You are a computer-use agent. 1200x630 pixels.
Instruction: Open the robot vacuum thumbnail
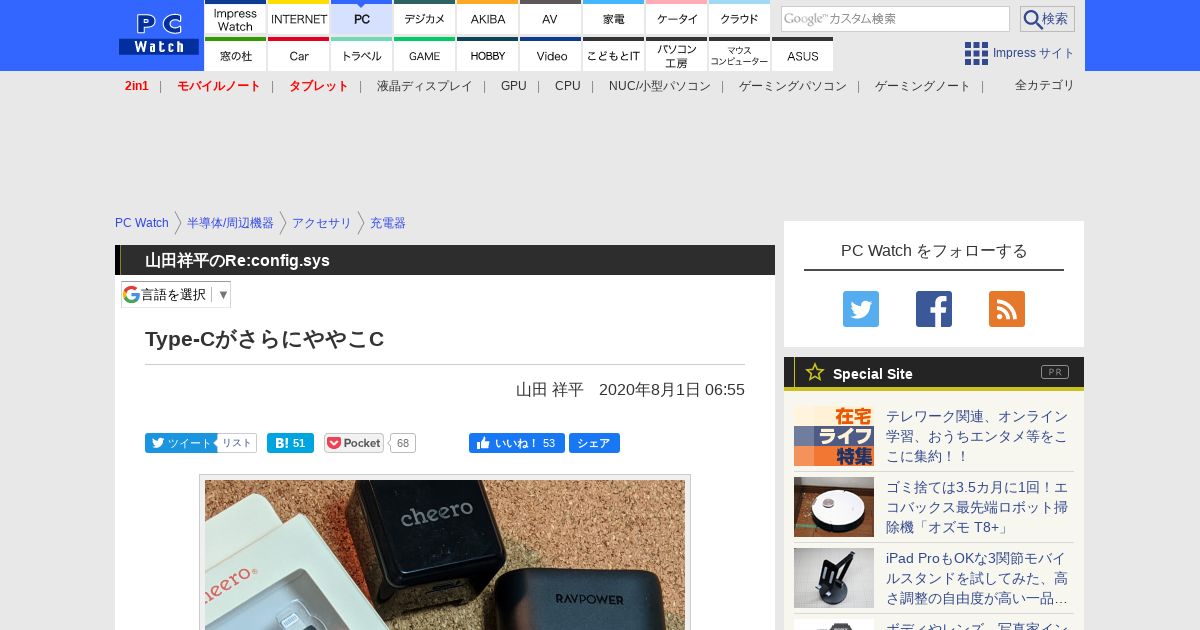(x=834, y=507)
